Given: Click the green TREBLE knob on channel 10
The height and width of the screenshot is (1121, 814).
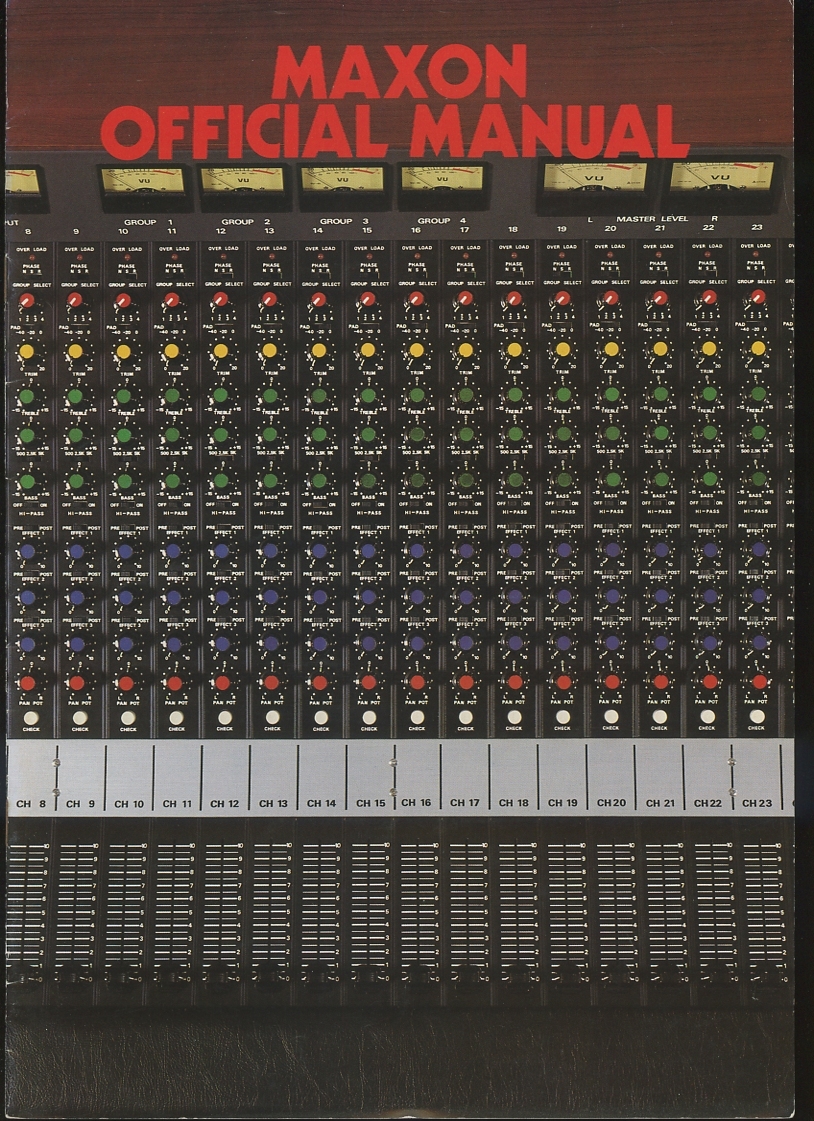Looking at the screenshot, I should [124, 396].
